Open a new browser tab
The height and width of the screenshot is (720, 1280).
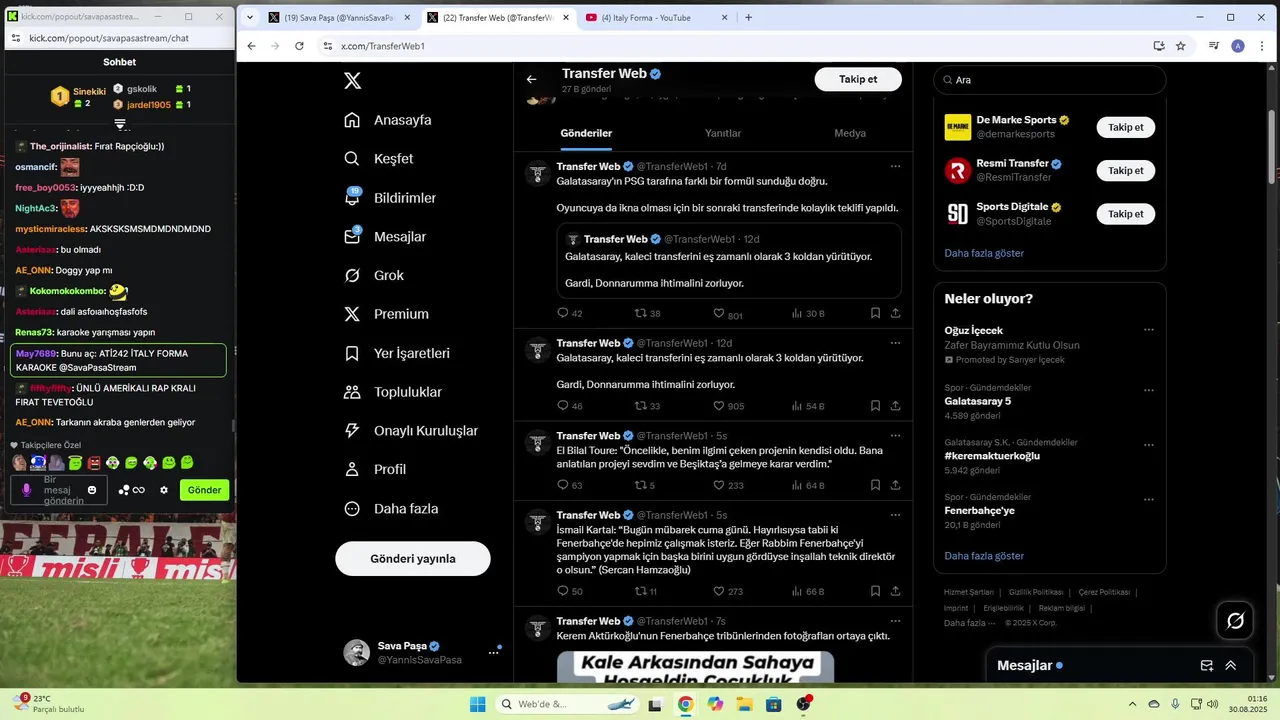(748, 17)
